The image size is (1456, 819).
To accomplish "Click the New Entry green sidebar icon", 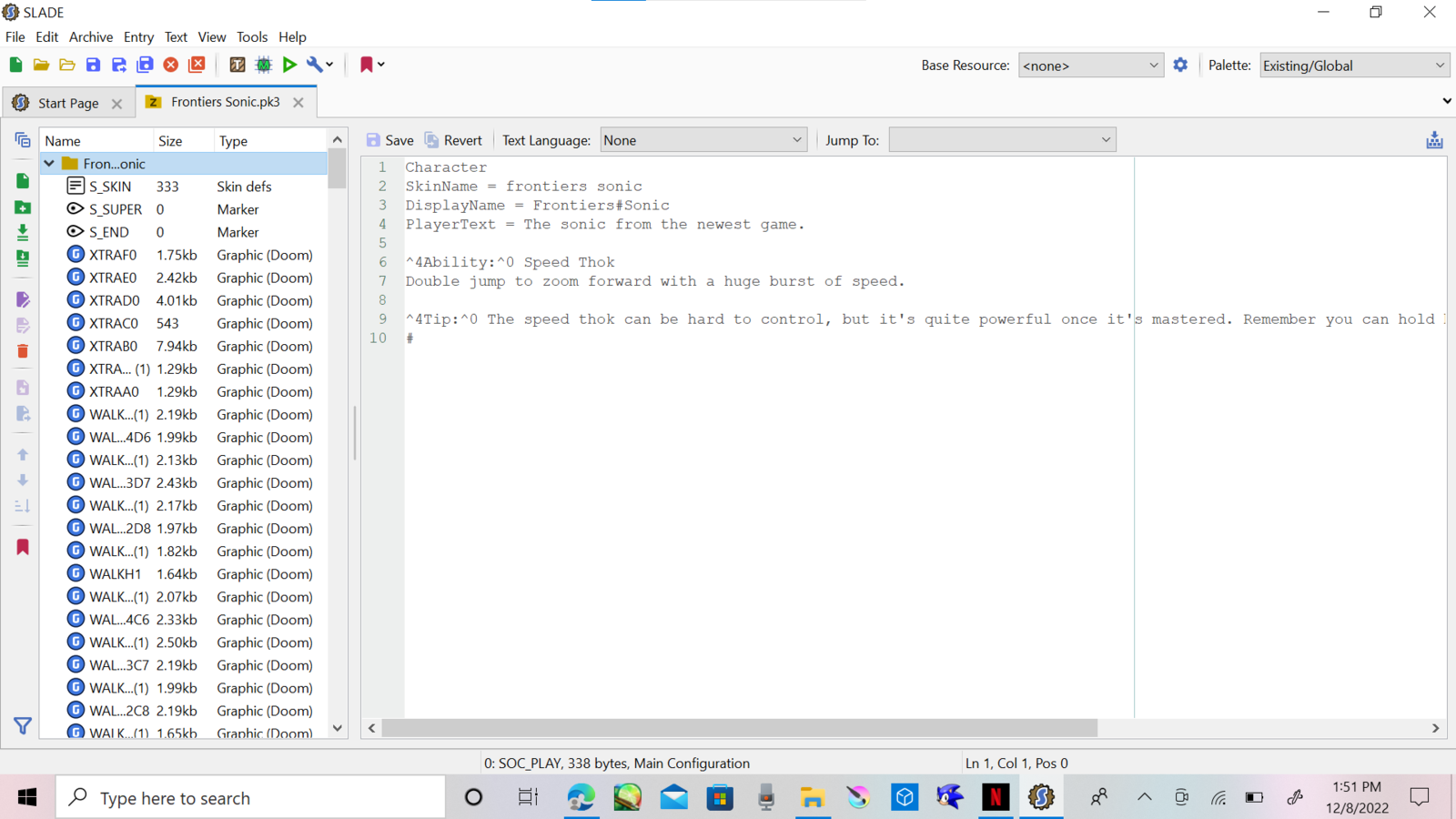I will coord(23,181).
